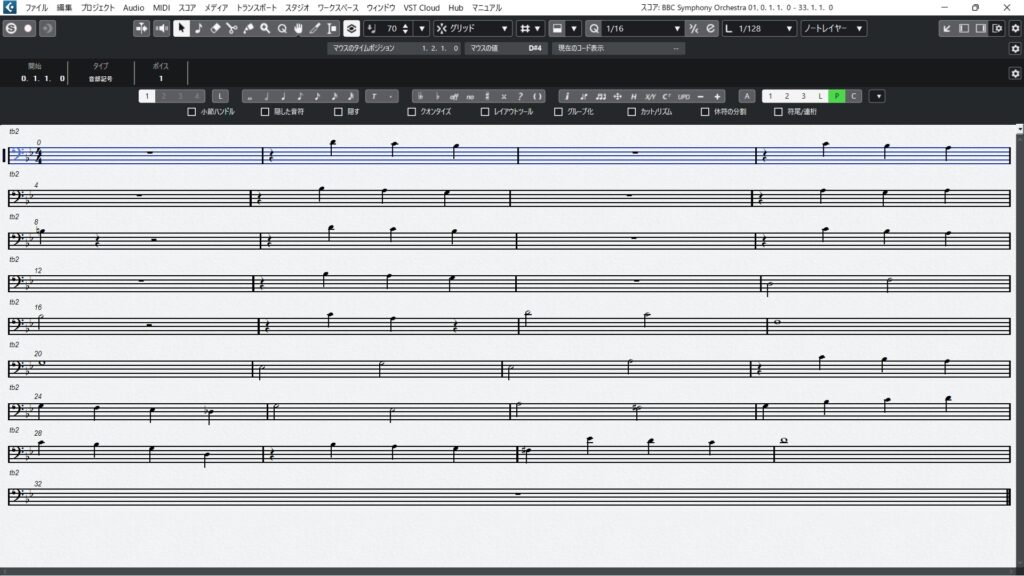Open the トランスポート menu

click(x=257, y=7)
